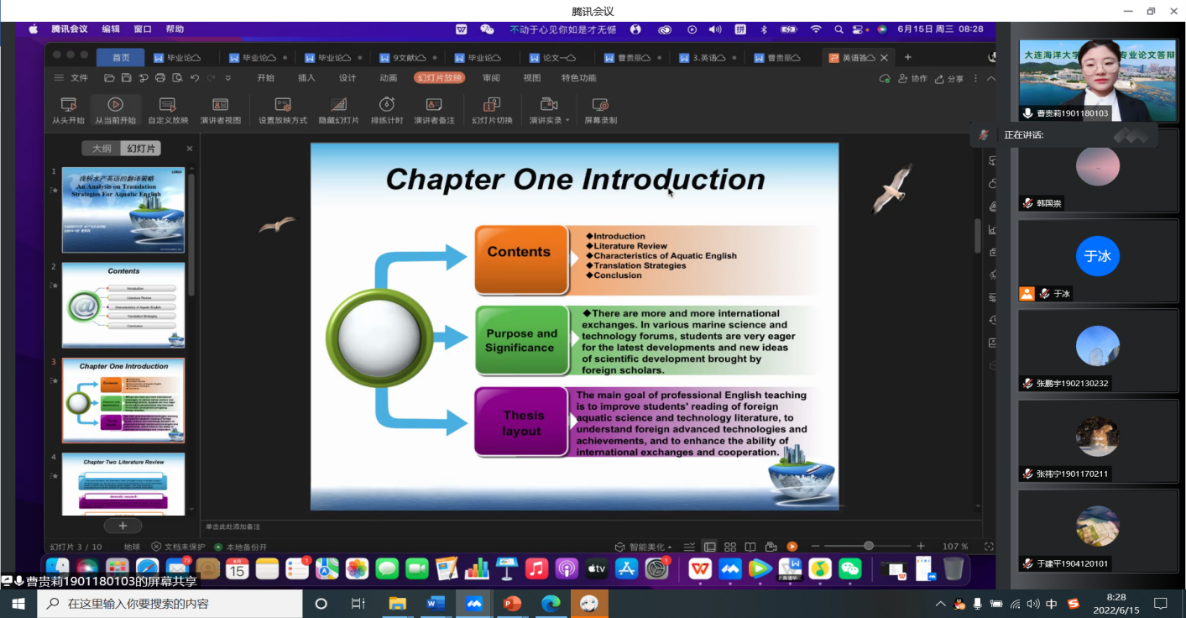
Task: Collapse the ribbon with the chevron arrow
Action: coord(991,78)
